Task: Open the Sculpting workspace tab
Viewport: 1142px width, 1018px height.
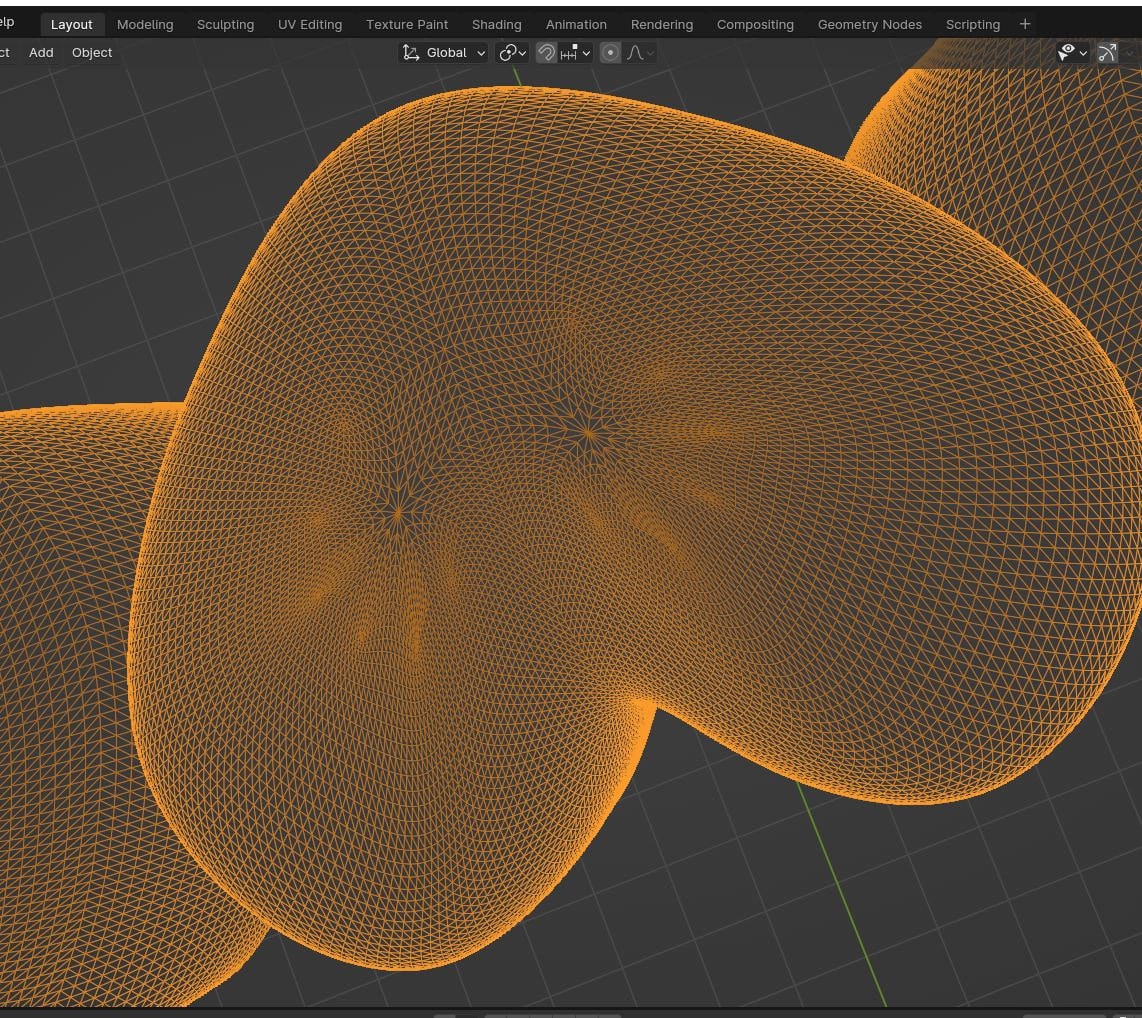Action: [225, 25]
